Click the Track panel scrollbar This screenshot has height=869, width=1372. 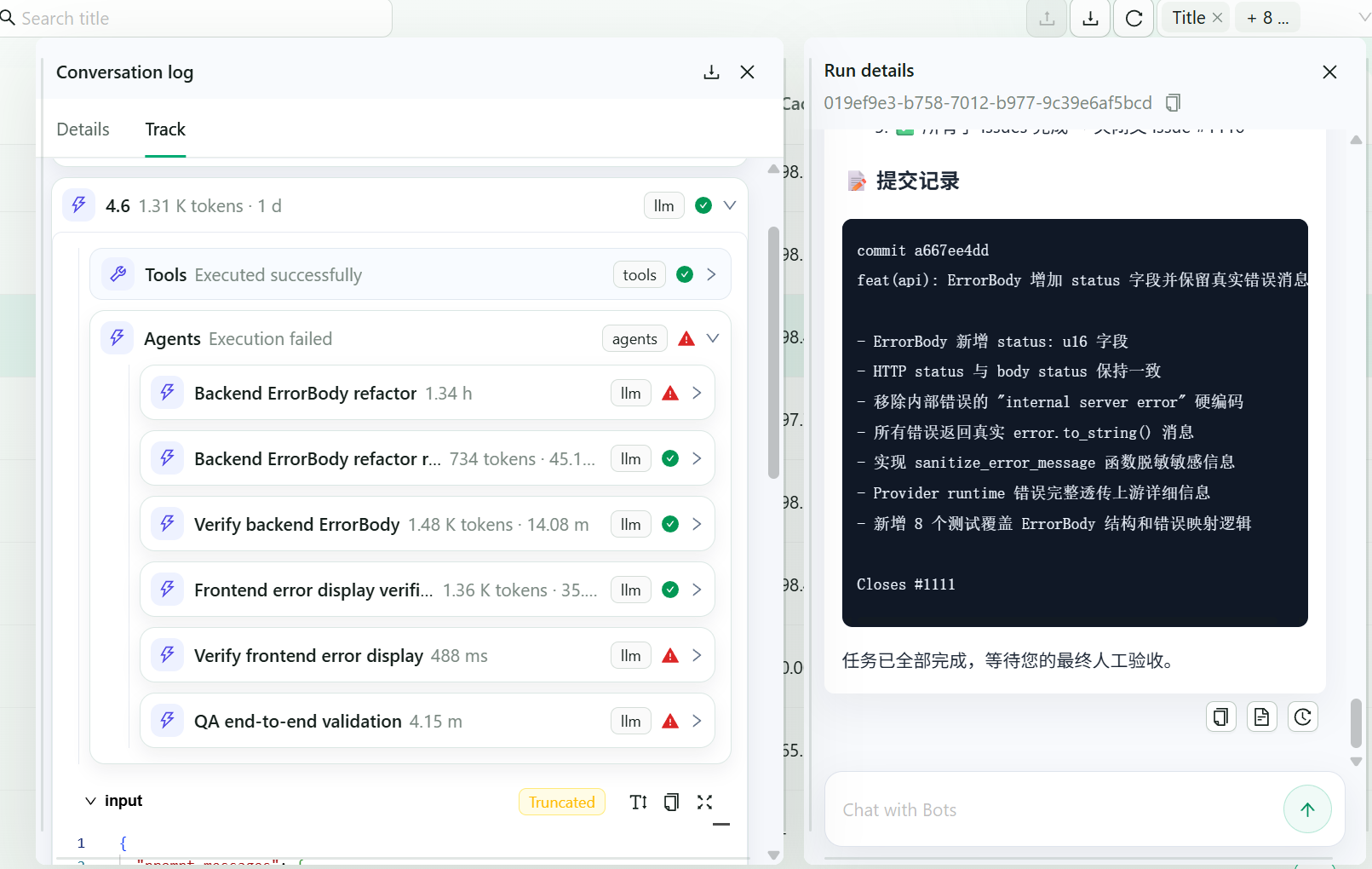coord(773,352)
